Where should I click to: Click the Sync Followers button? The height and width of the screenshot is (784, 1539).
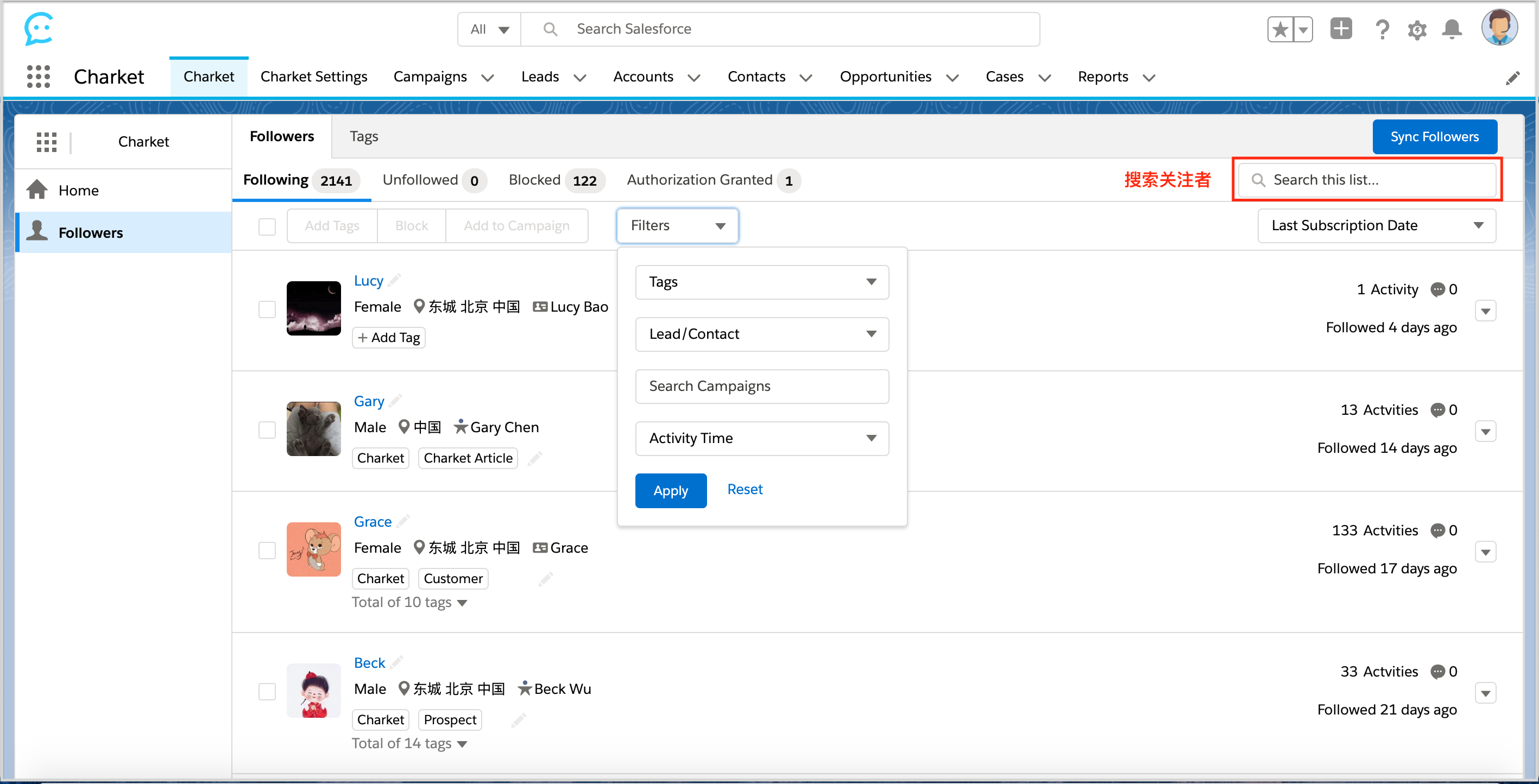click(1434, 137)
